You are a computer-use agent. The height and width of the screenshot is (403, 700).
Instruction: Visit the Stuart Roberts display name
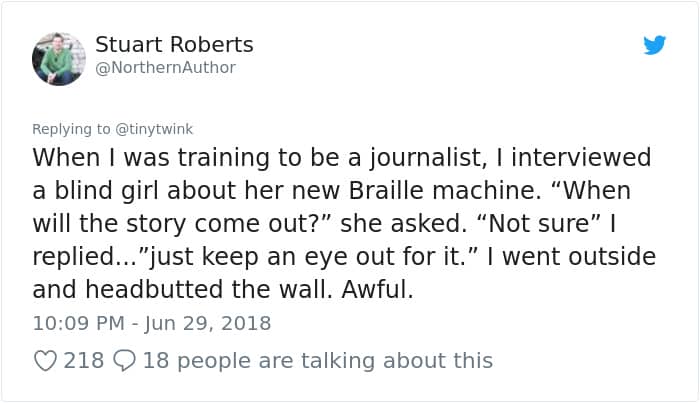point(174,45)
